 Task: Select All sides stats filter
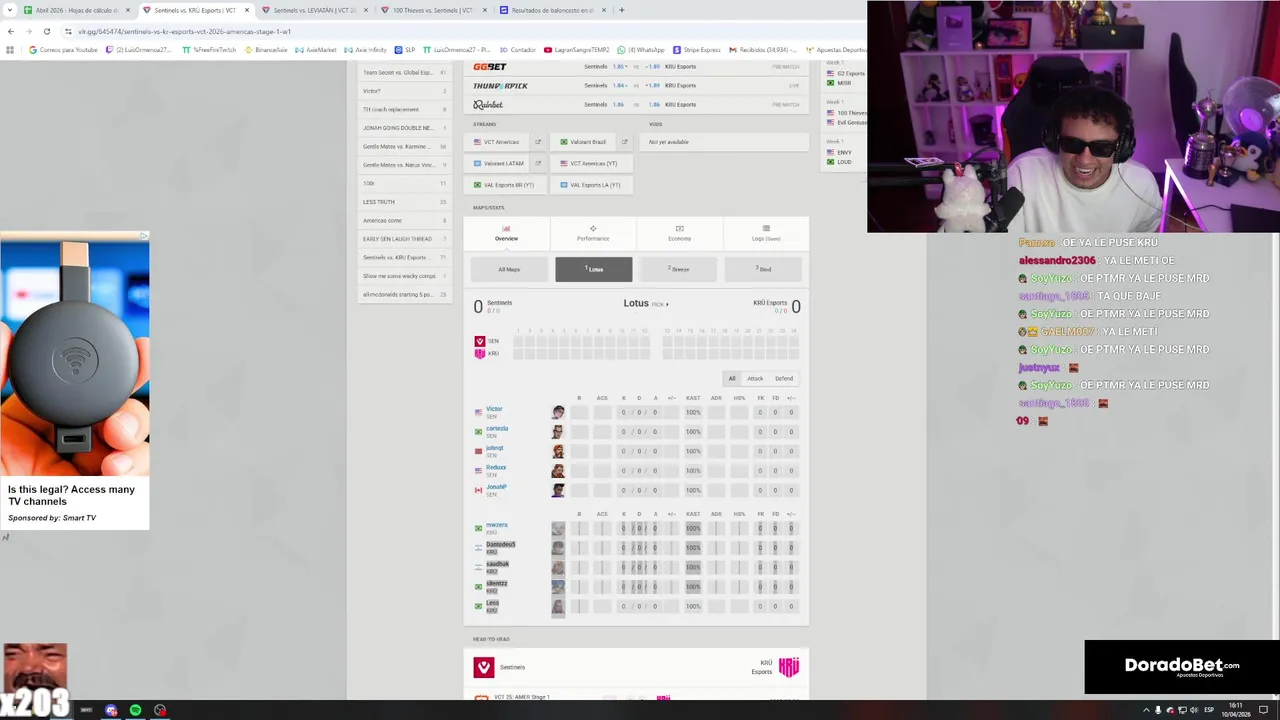(x=732, y=378)
